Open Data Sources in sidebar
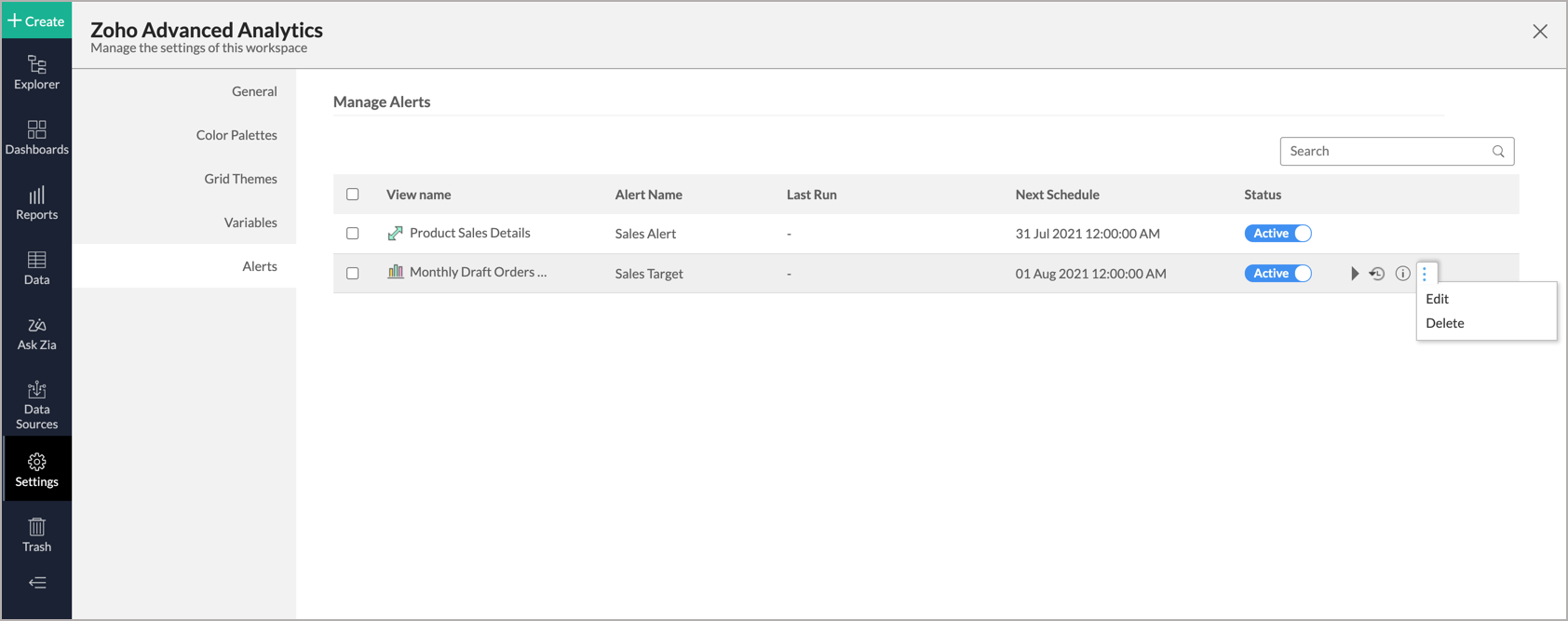This screenshot has width=1568, height=621. pyautogui.click(x=36, y=405)
